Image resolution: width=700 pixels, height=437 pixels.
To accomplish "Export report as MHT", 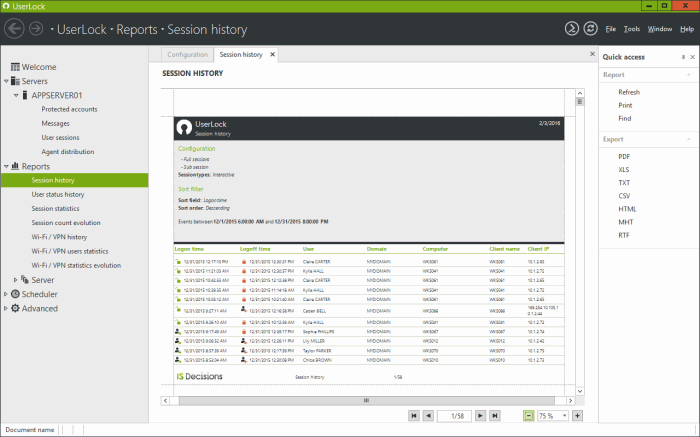I will coord(625,222).
